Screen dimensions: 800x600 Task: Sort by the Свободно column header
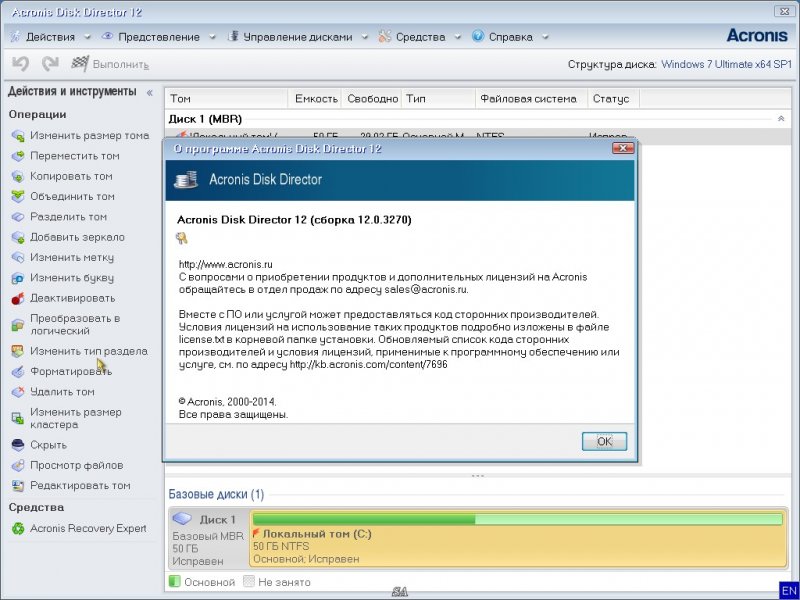pyautogui.click(x=372, y=98)
